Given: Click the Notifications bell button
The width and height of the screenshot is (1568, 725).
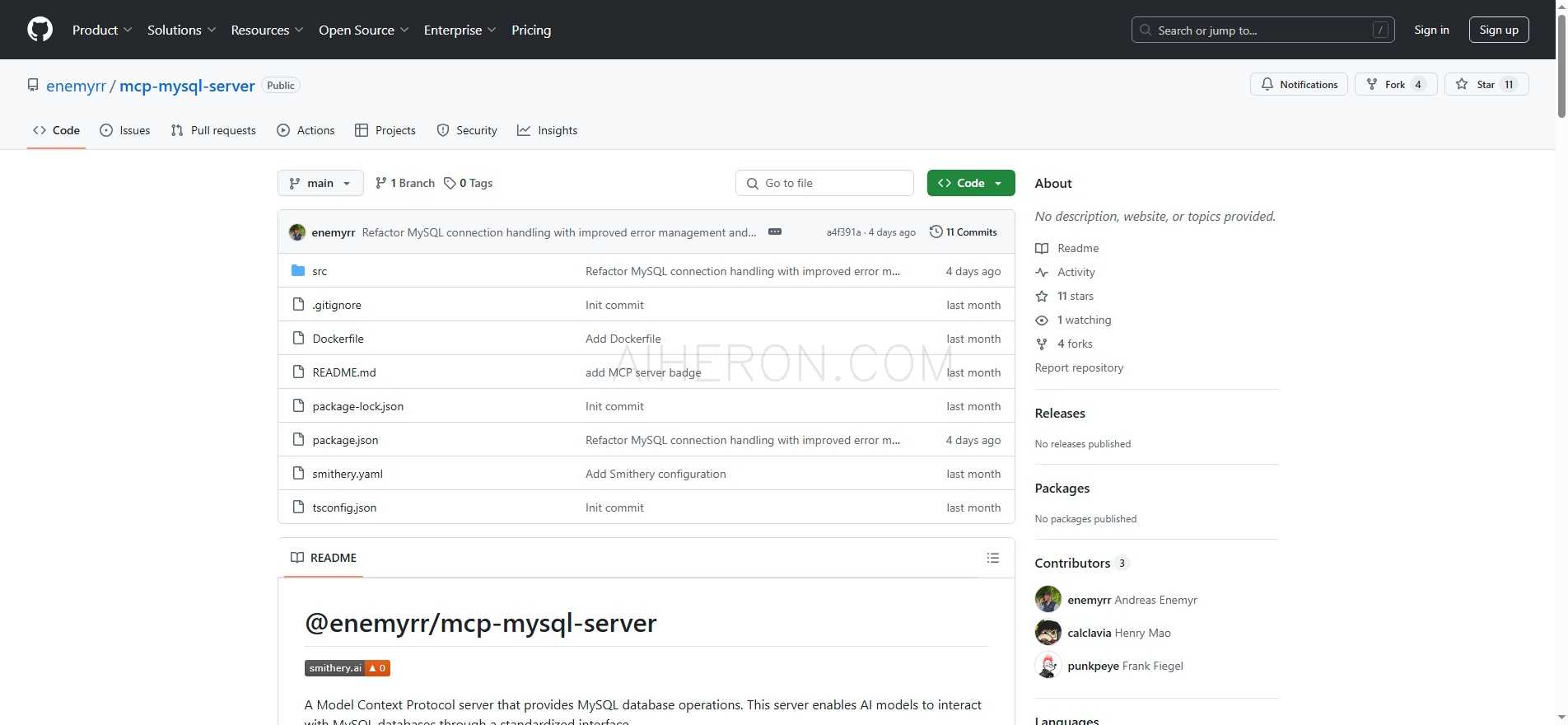Looking at the screenshot, I should point(1299,84).
